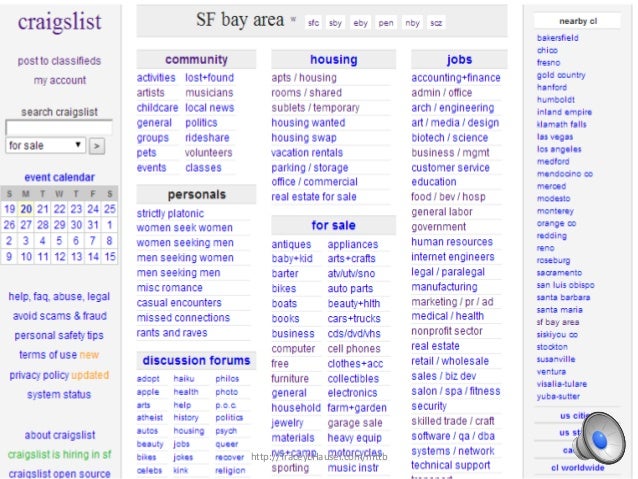
Task: Open the 'discussion forums' header link
Action: point(196,361)
